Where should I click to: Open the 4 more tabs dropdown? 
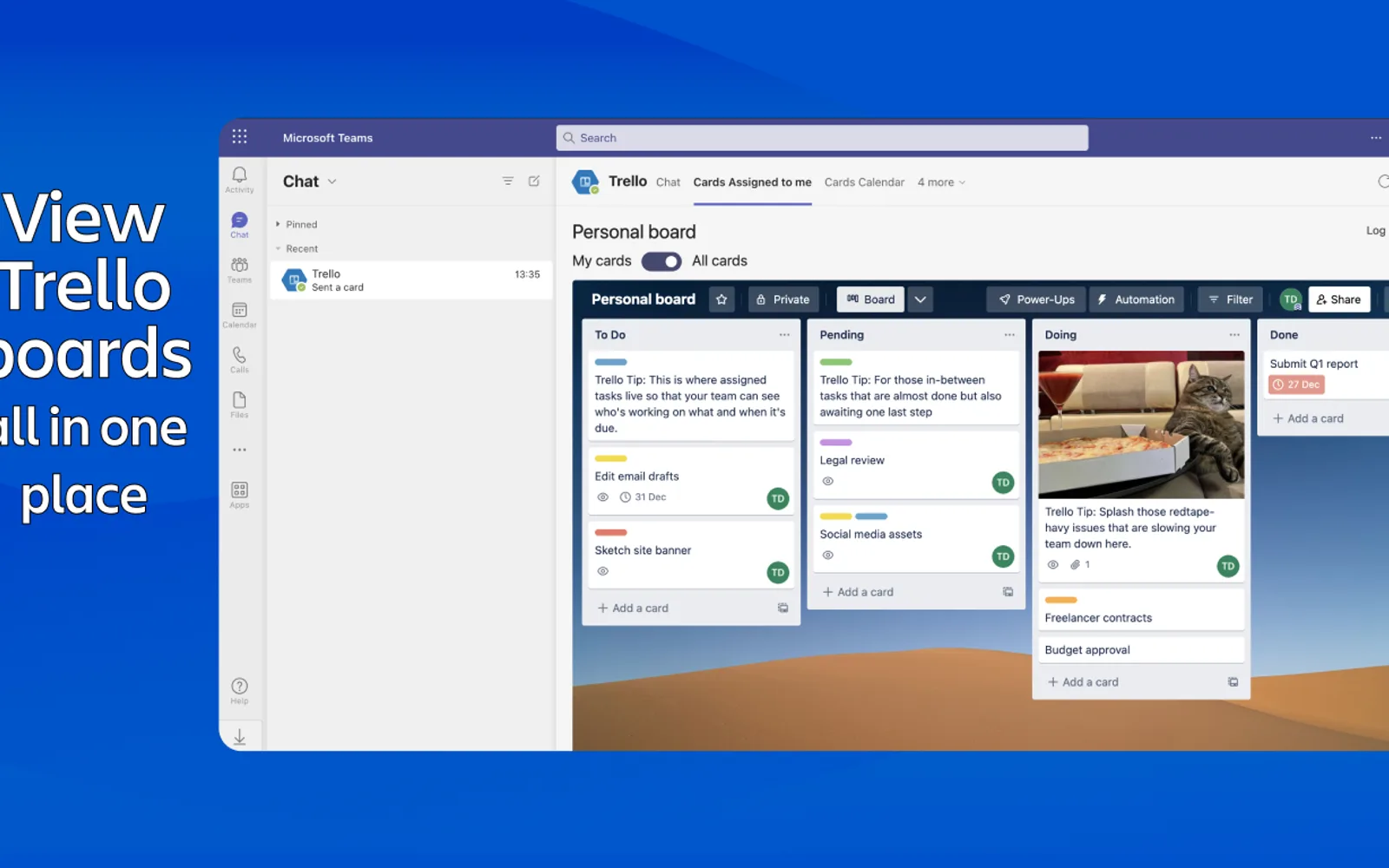941,182
